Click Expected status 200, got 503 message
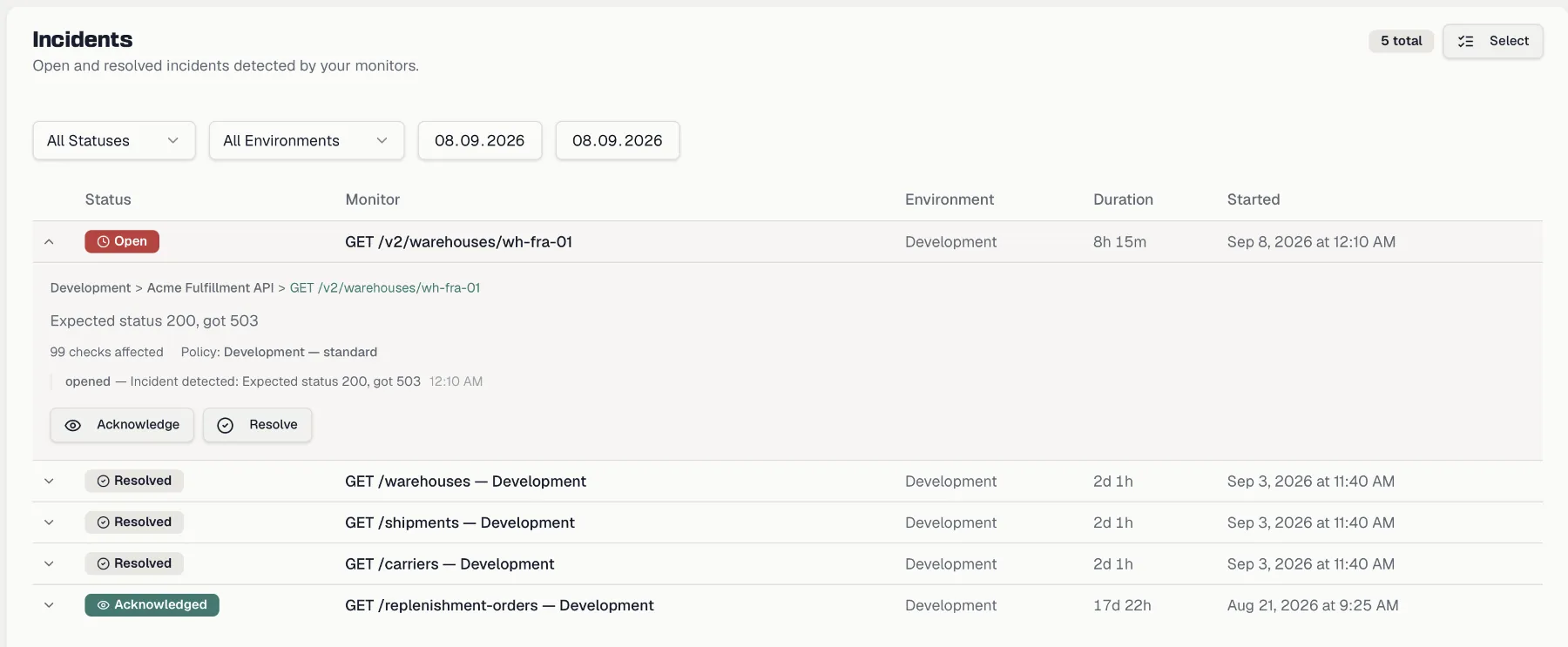Viewport: 1568px width, 647px height. coord(154,320)
